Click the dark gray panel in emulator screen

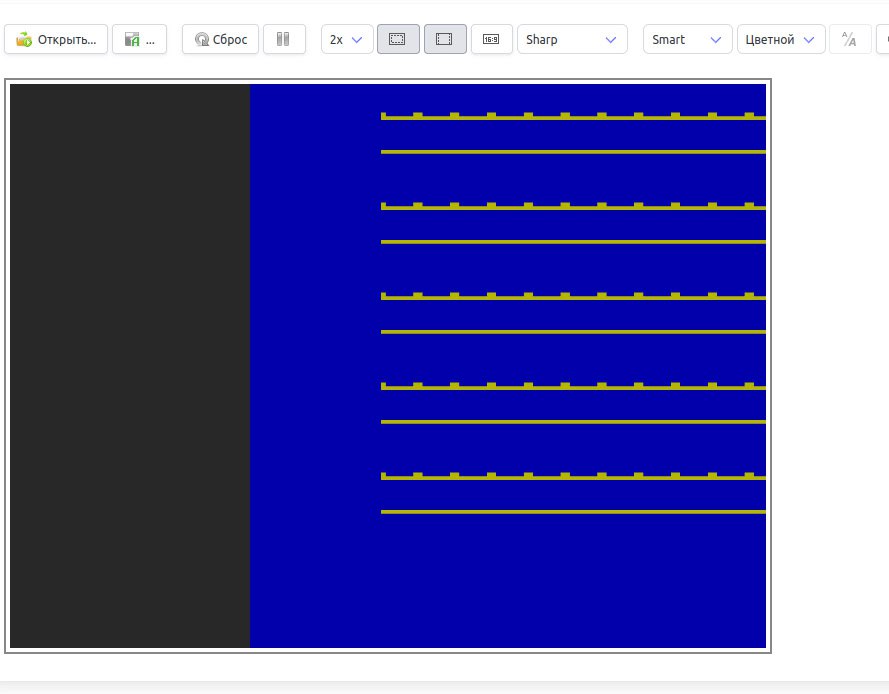pos(129,365)
